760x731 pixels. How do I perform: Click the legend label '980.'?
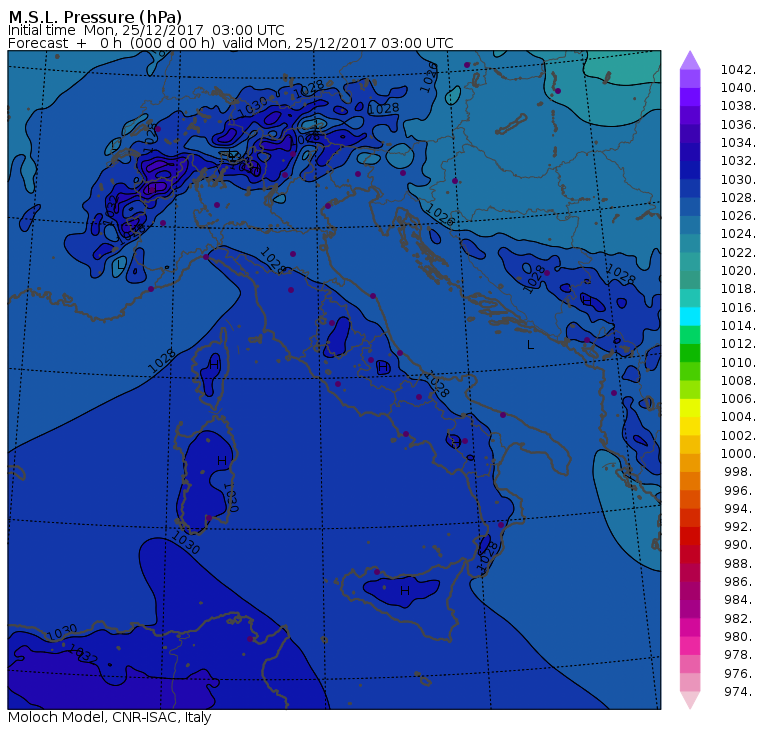(x=740, y=636)
